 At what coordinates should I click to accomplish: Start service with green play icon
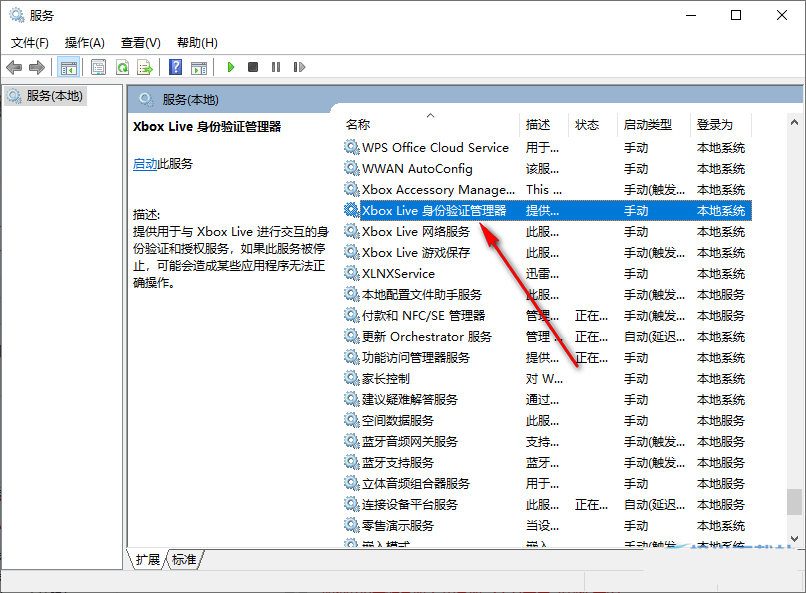[x=231, y=67]
